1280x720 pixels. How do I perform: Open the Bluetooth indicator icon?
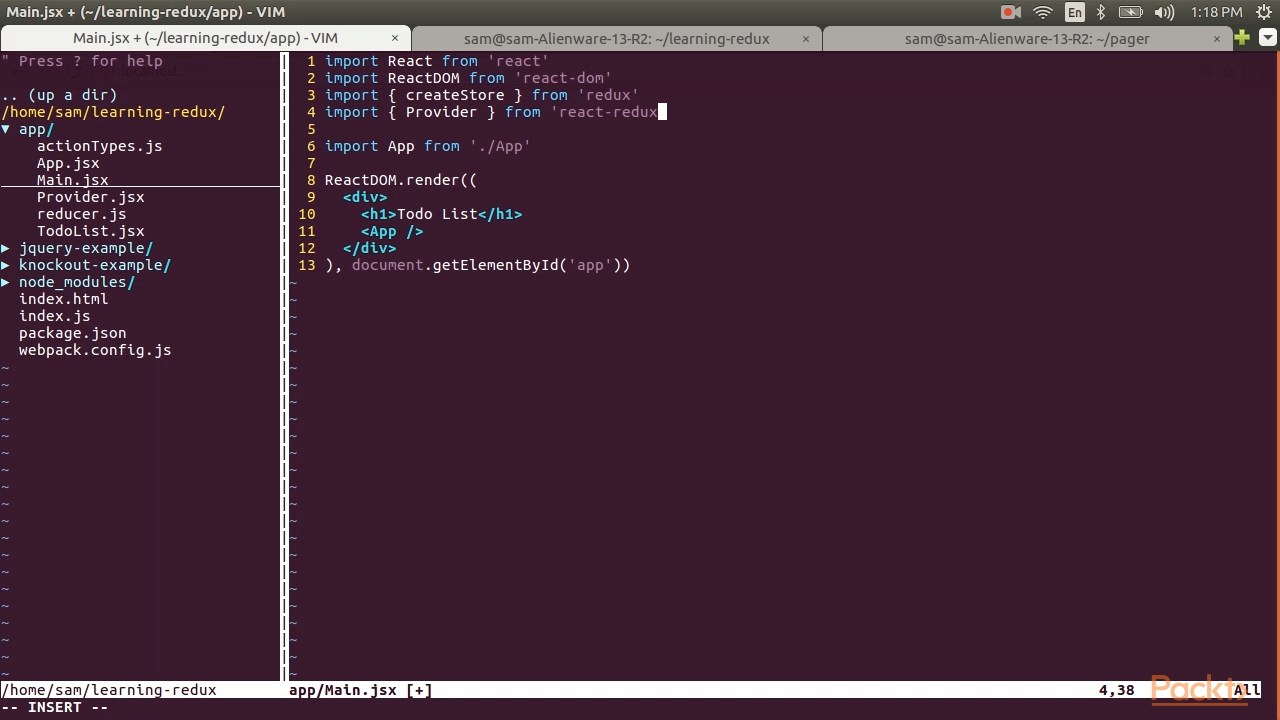click(1101, 12)
